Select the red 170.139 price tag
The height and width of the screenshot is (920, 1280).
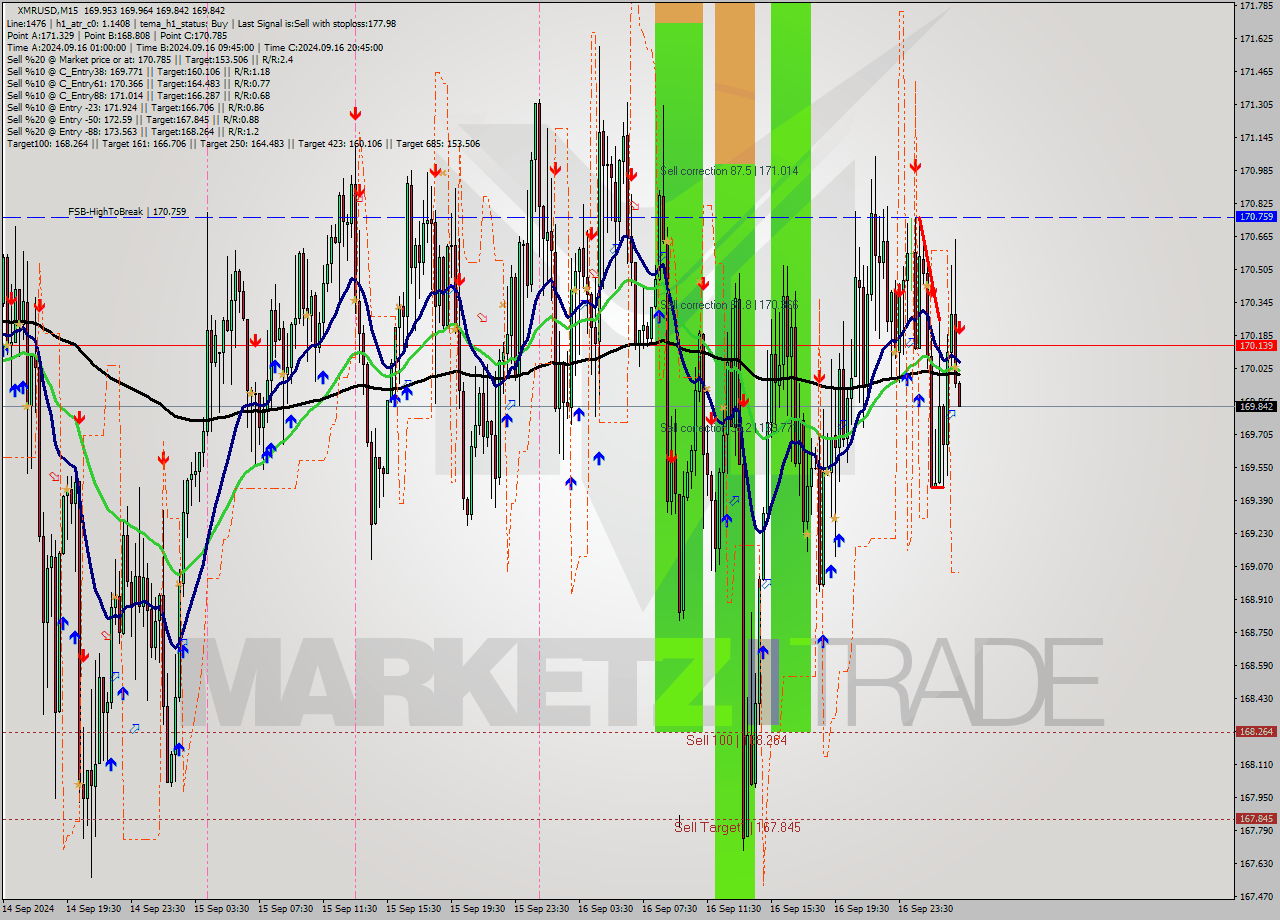pos(1256,345)
